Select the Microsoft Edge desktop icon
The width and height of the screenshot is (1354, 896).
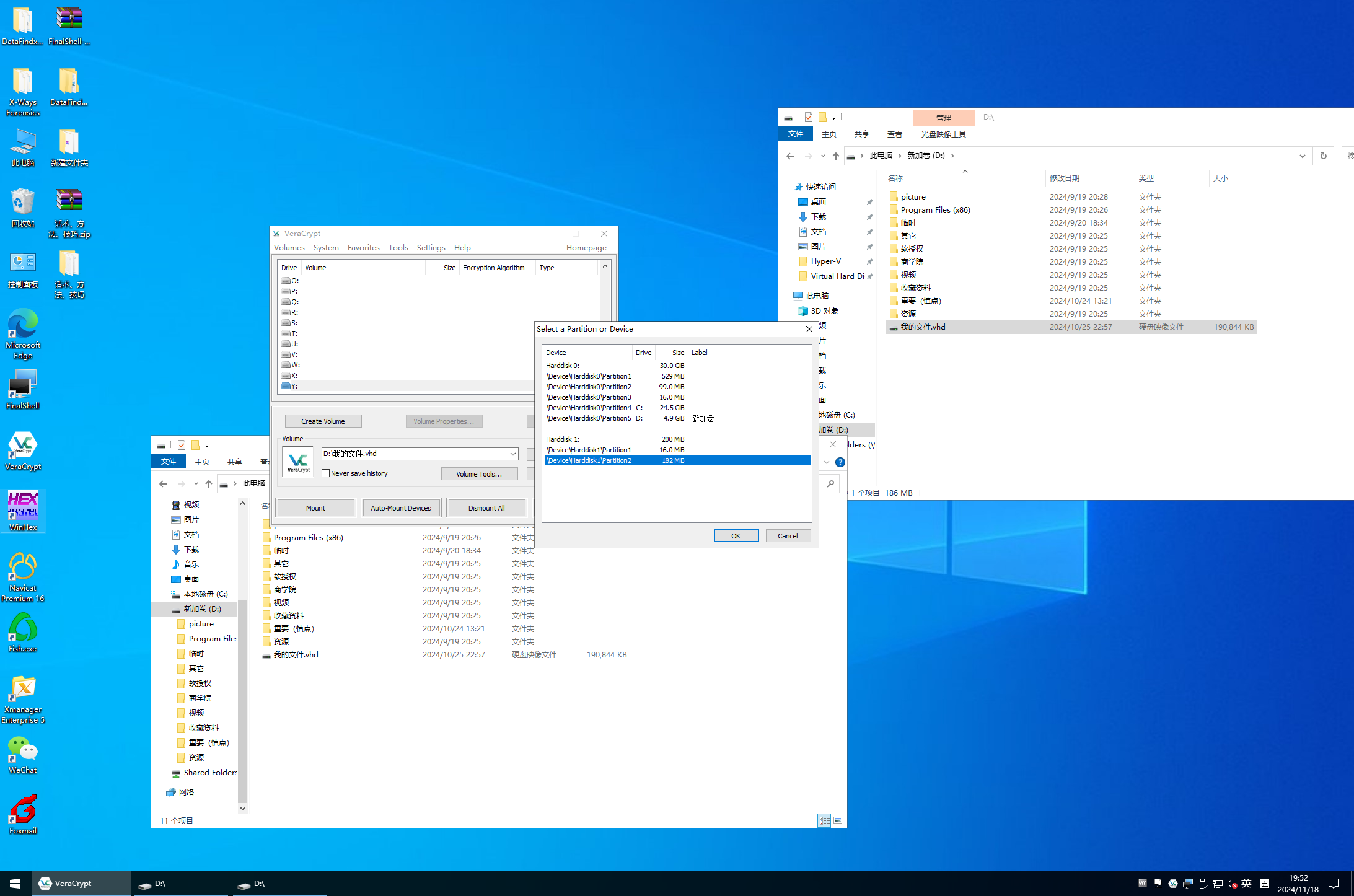pos(23,335)
